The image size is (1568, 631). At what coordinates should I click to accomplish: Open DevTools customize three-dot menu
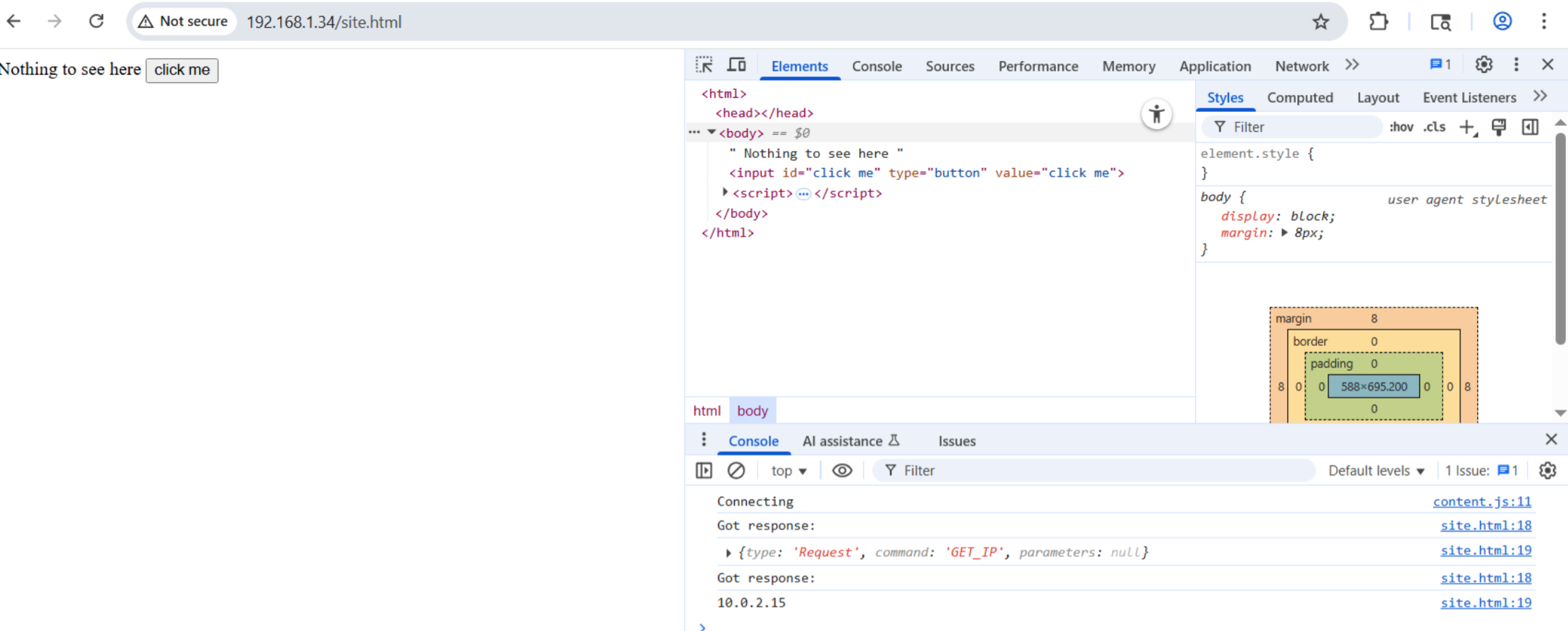[1516, 65]
